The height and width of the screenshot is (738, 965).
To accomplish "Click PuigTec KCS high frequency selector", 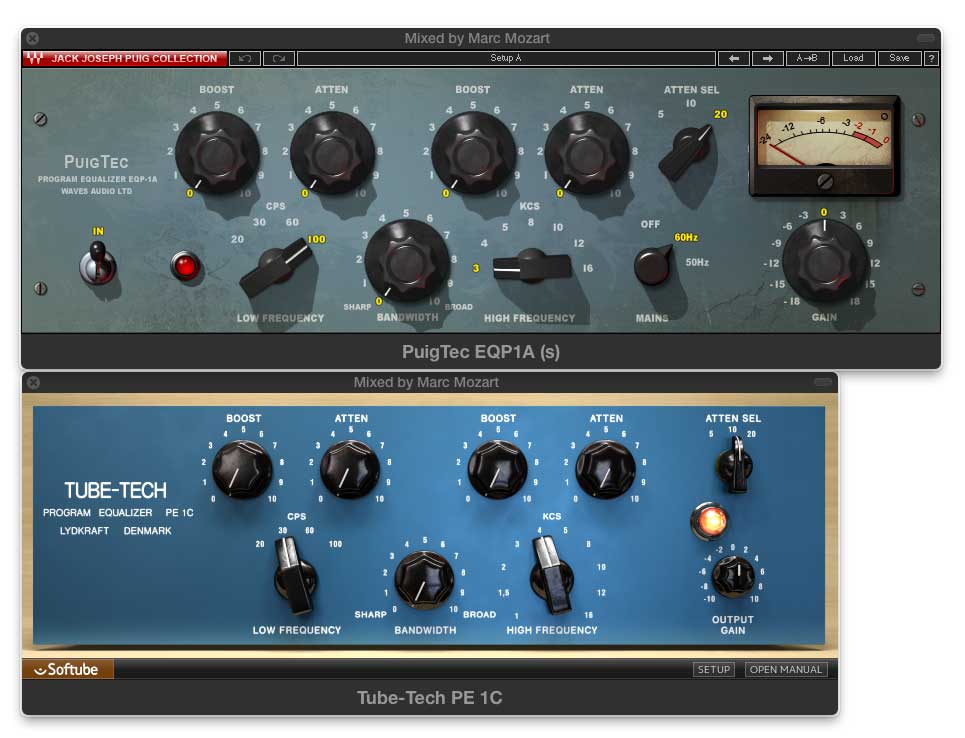I will pyautogui.click(x=532, y=265).
